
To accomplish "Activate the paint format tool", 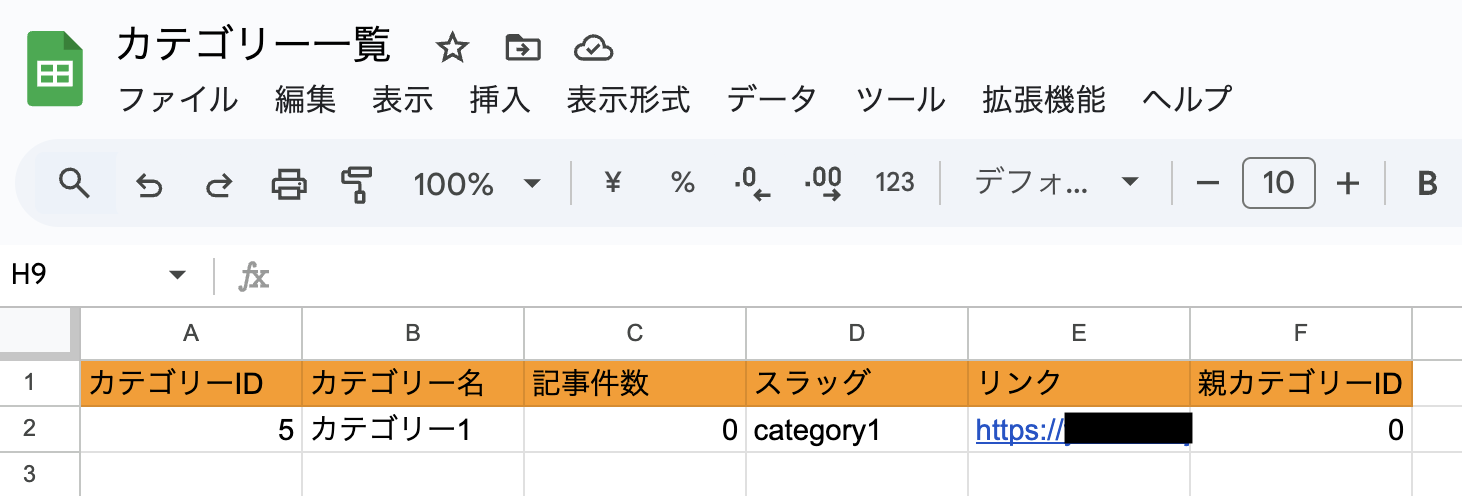I will pos(356,183).
